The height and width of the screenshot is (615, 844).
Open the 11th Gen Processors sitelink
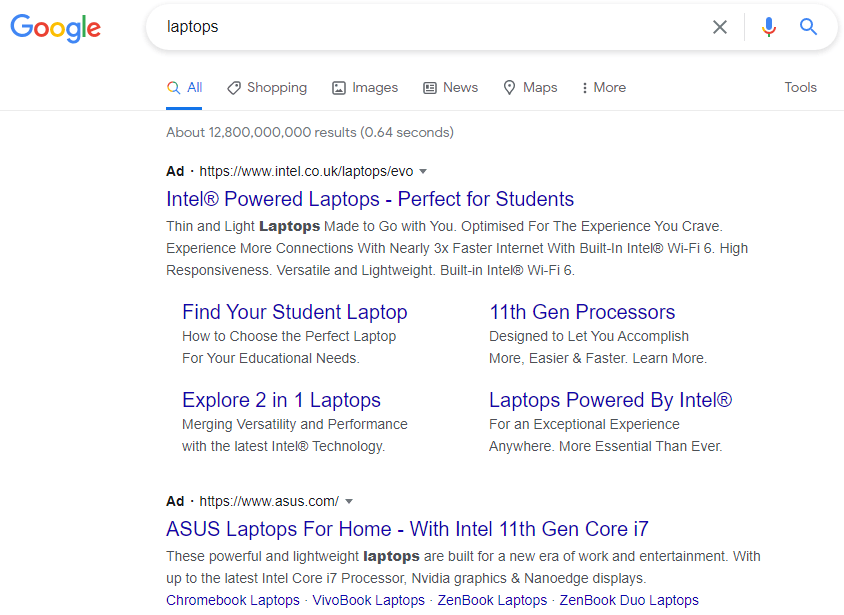click(x=582, y=312)
